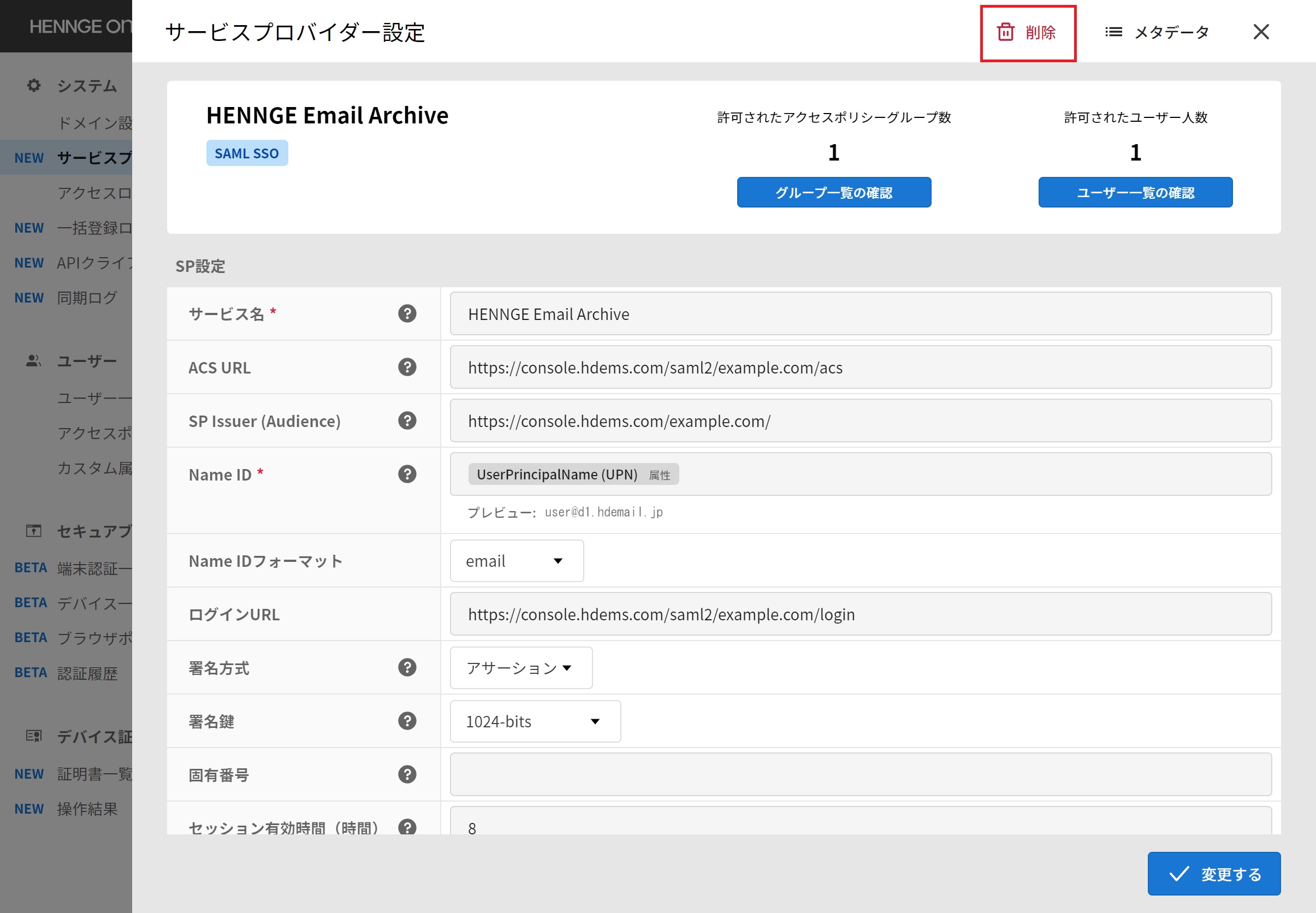Image resolution: width=1316 pixels, height=913 pixels.
Task: Click the ログインURL input field
Action: pyautogui.click(x=861, y=614)
